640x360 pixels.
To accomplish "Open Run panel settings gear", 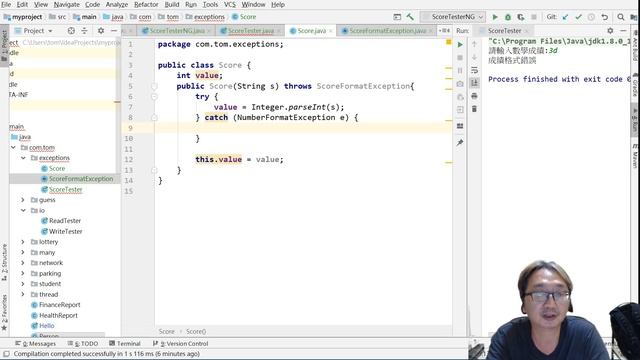I will point(610,31).
